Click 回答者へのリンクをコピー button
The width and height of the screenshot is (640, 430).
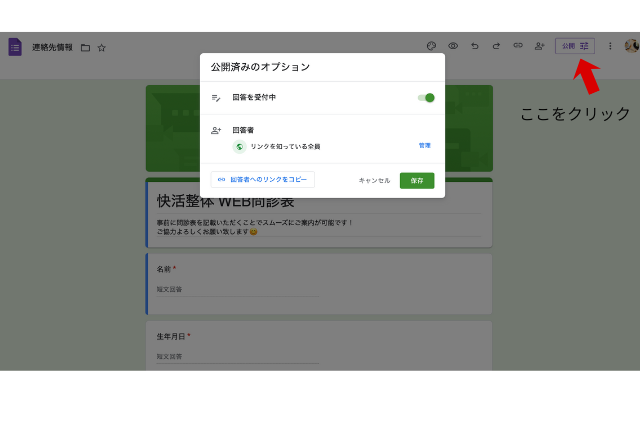pyautogui.click(x=262, y=180)
